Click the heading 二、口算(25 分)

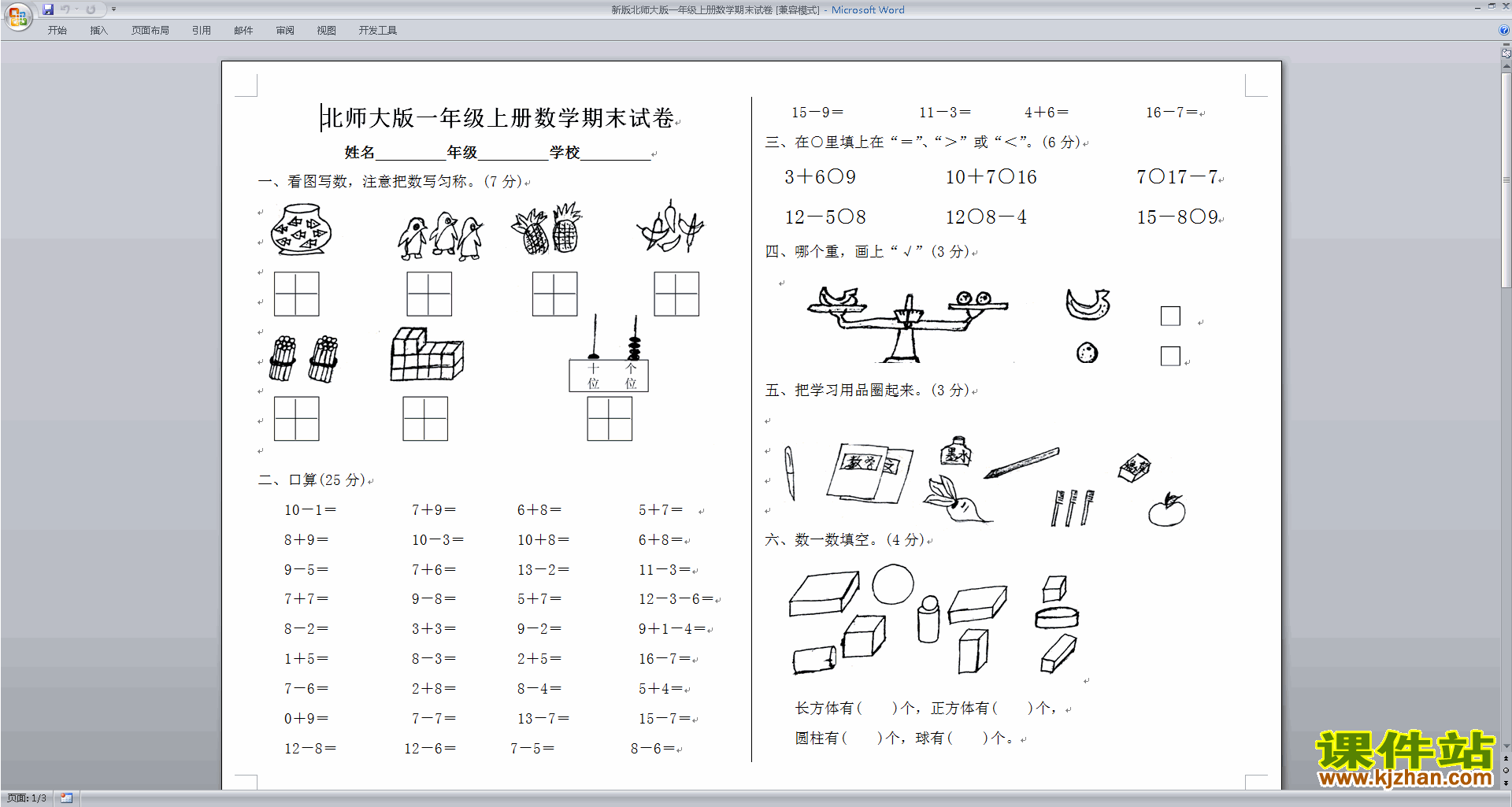[x=312, y=480]
